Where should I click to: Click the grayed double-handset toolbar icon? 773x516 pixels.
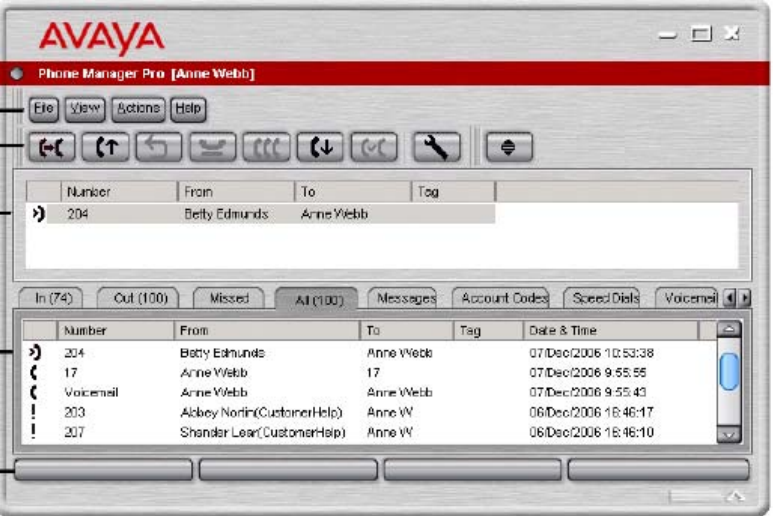374,147
